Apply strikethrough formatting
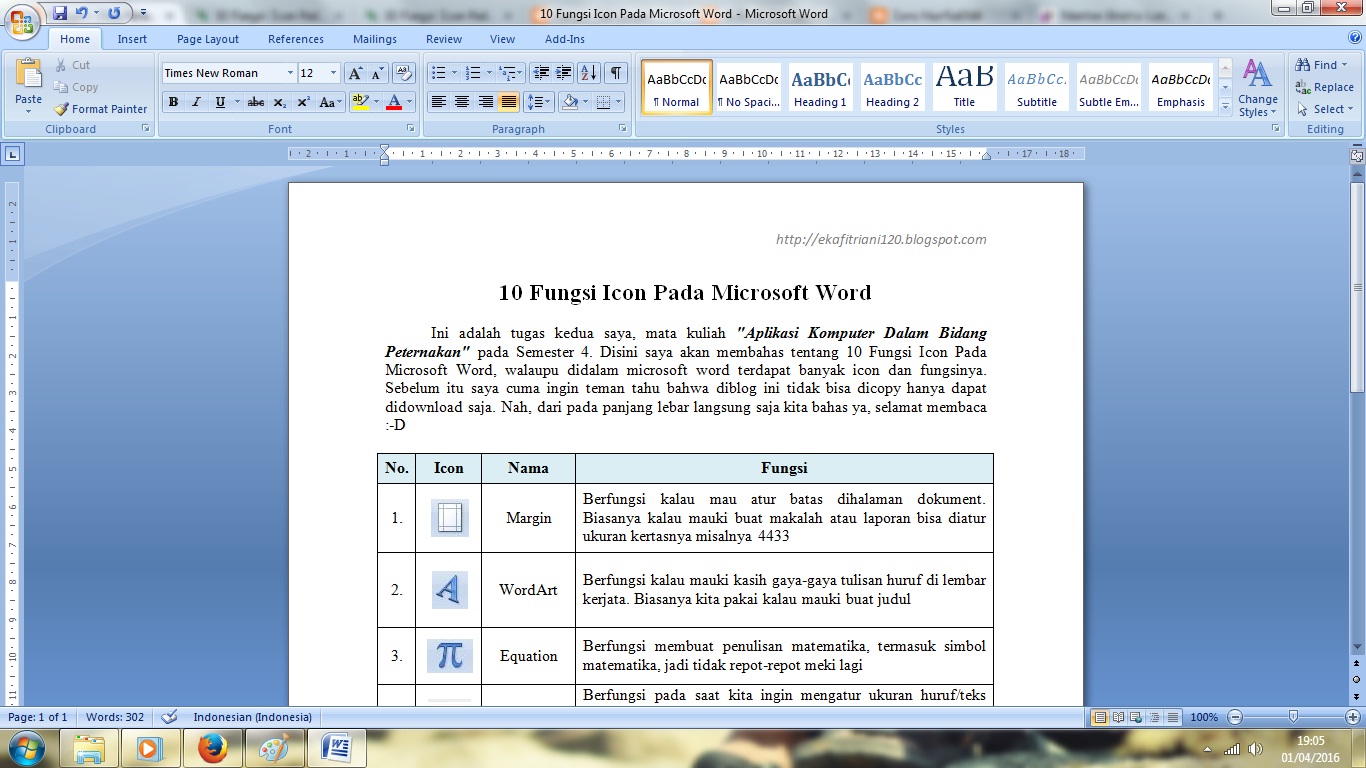Image resolution: width=1366 pixels, height=768 pixels. tap(256, 102)
